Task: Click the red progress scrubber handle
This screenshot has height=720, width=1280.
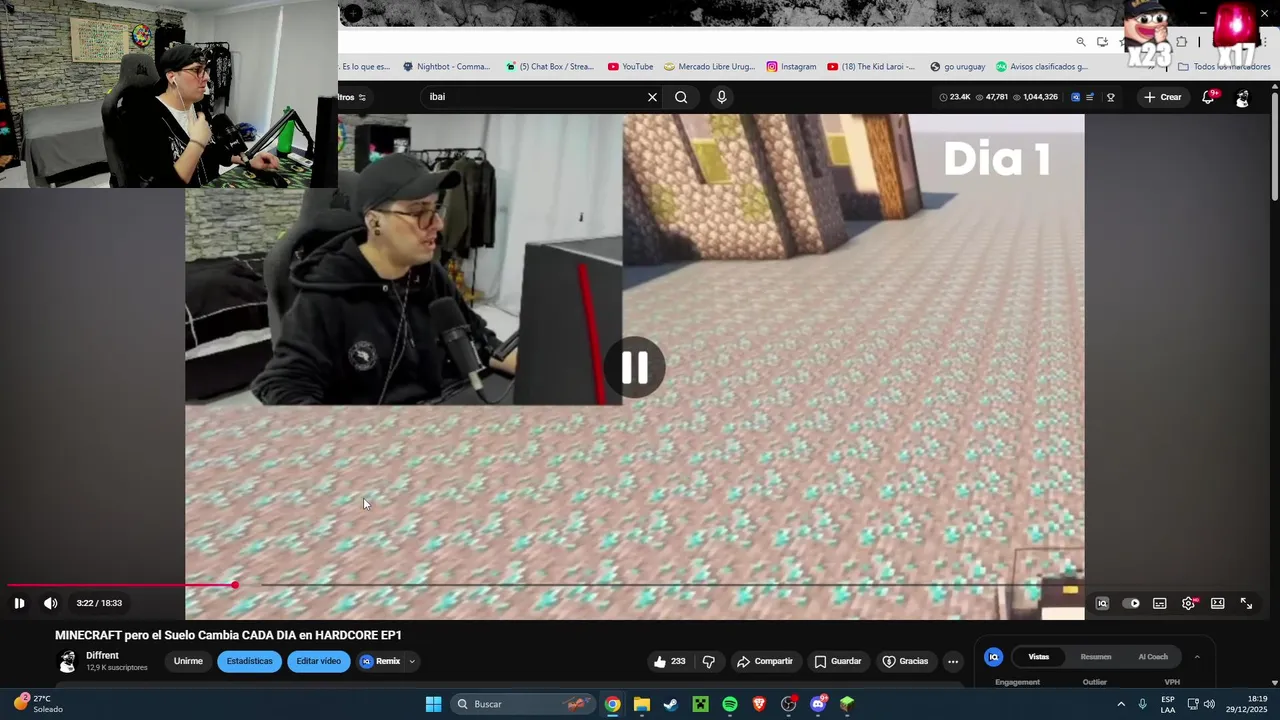Action: (235, 585)
